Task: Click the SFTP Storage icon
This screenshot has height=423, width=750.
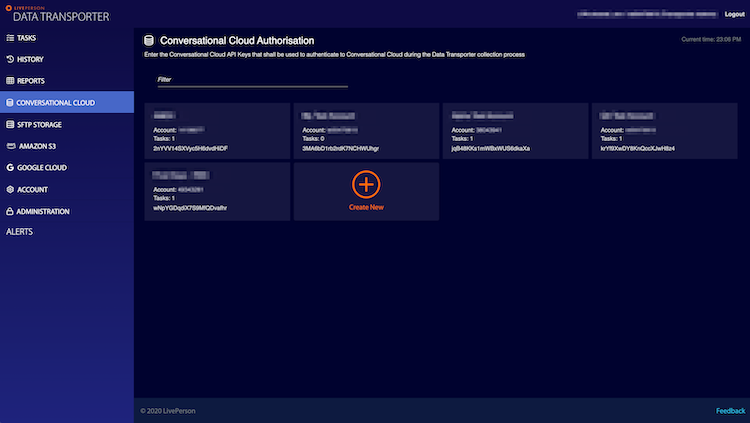Action: pos(10,124)
